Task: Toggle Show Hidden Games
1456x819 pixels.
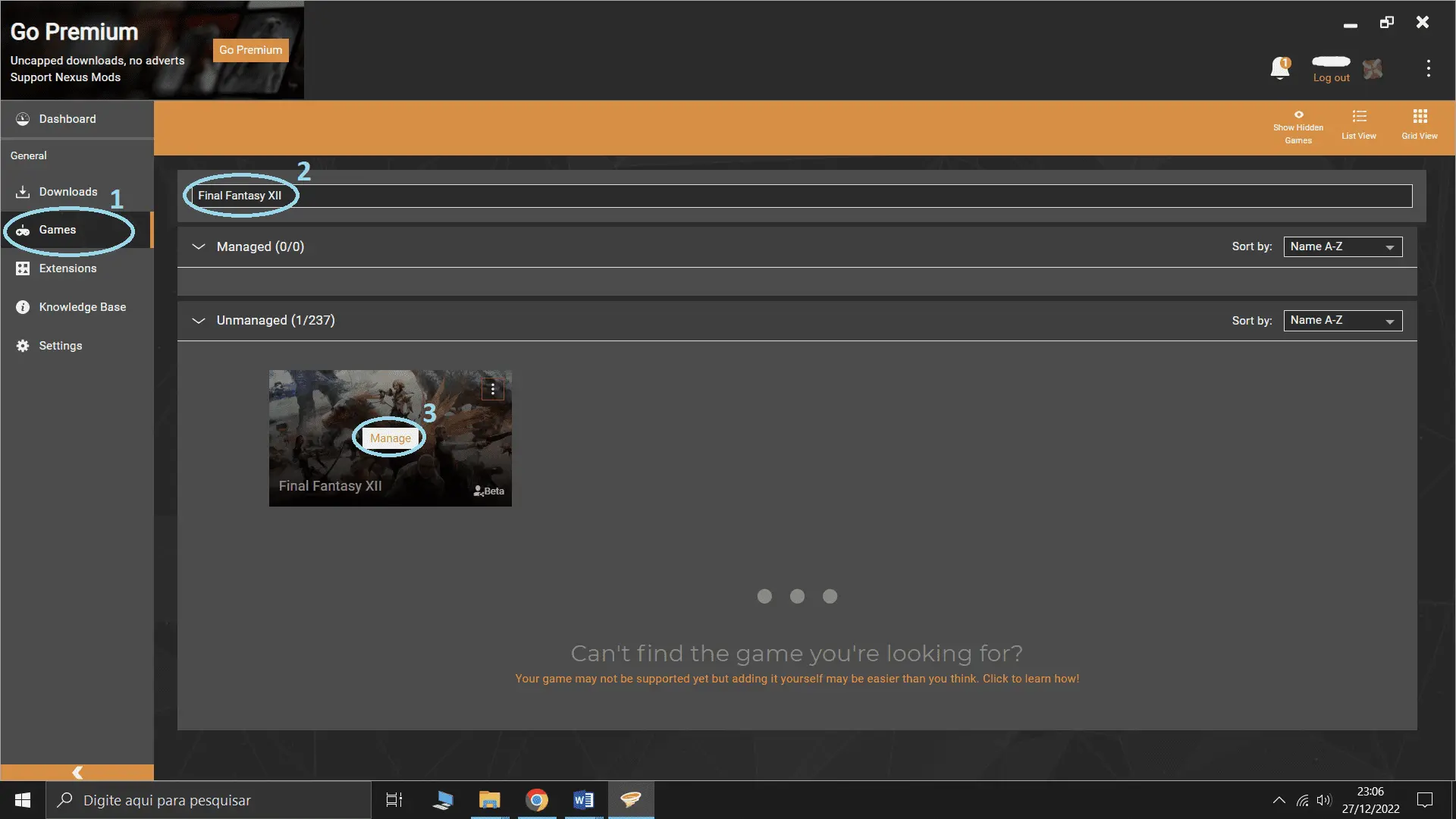Action: (x=1298, y=127)
